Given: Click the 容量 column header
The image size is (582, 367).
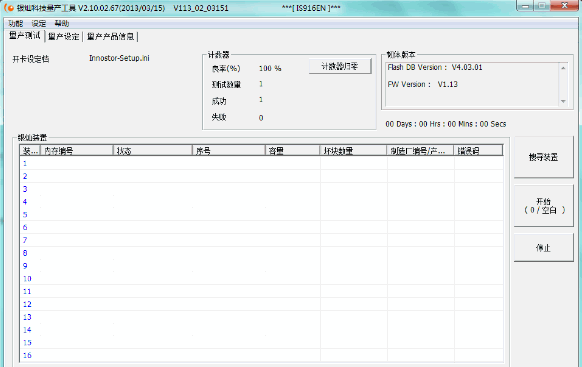Looking at the screenshot, I should 292,151.
